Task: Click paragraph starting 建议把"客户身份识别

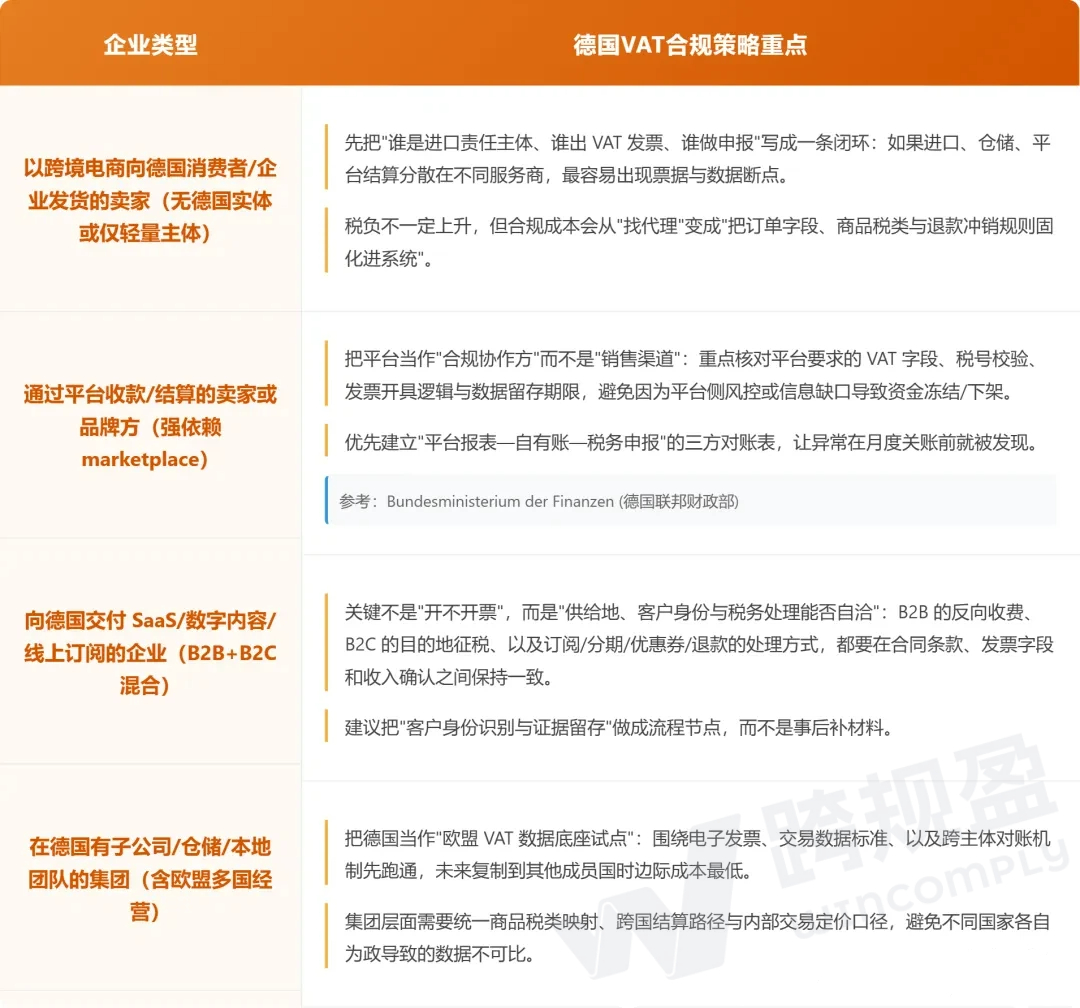Action: tap(617, 727)
